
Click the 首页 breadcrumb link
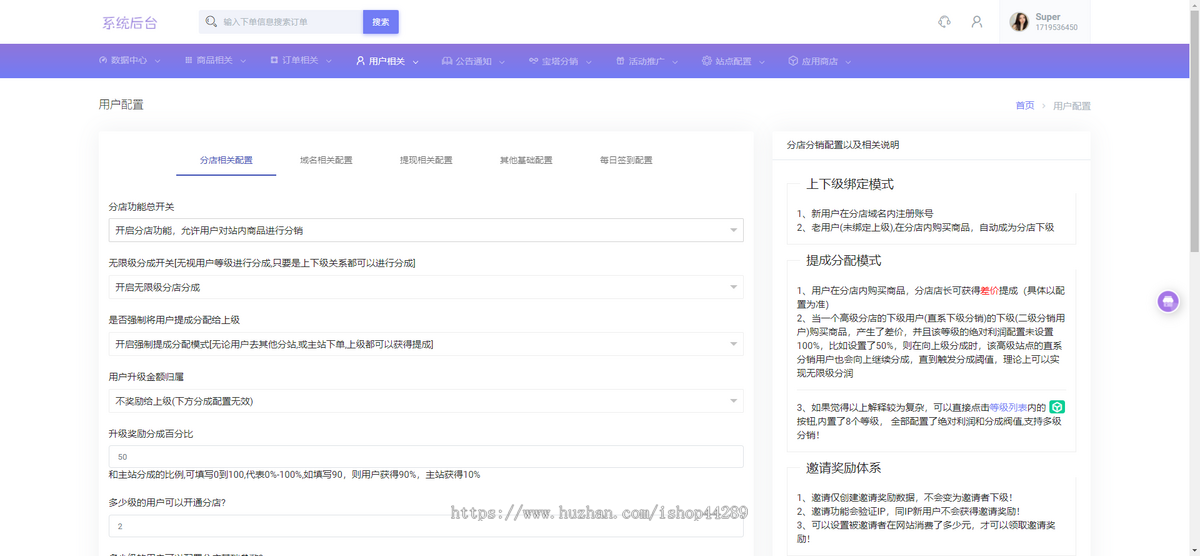point(1025,105)
